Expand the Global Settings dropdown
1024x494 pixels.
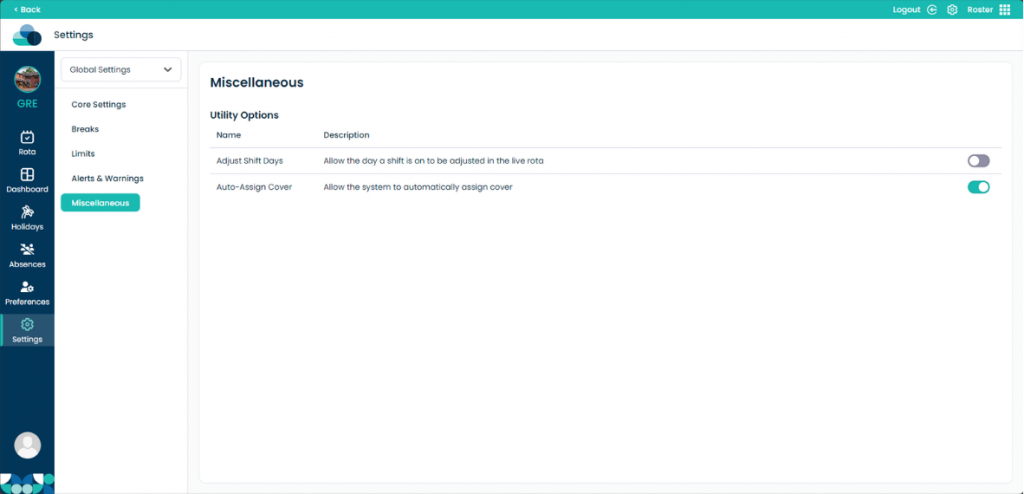121,69
